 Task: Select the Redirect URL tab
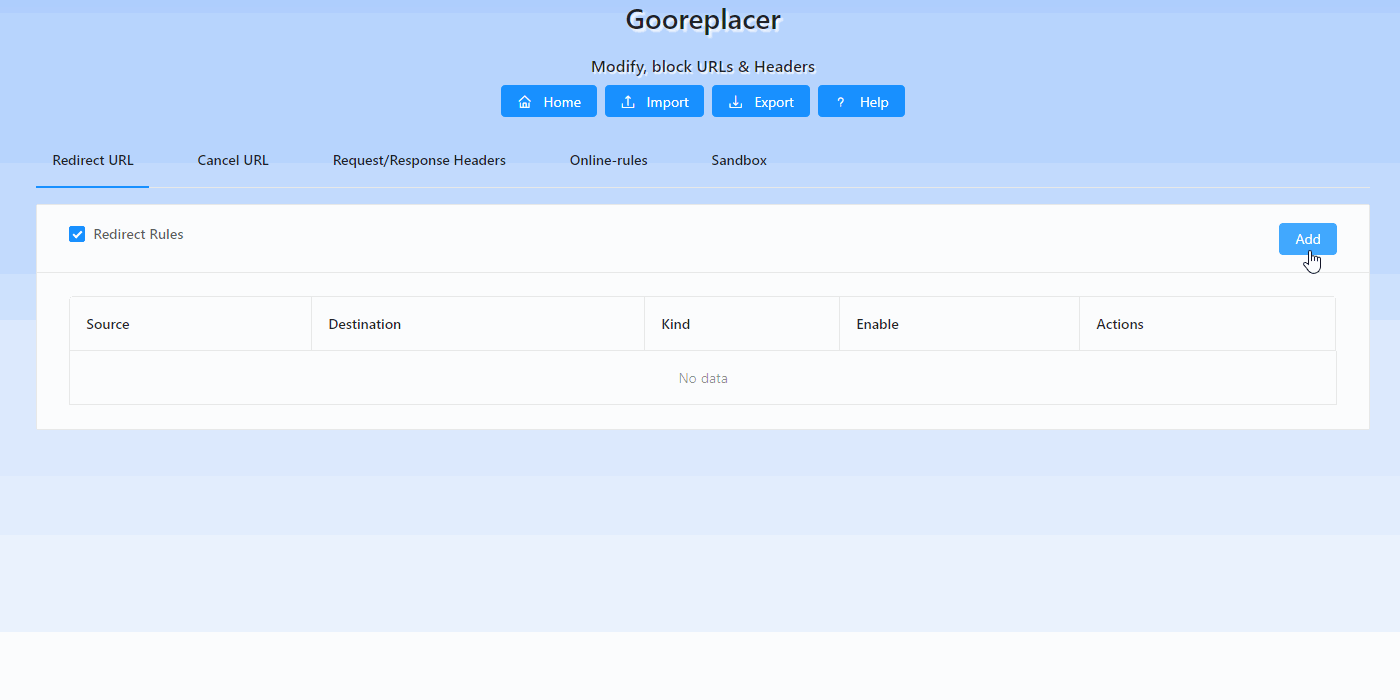click(93, 160)
